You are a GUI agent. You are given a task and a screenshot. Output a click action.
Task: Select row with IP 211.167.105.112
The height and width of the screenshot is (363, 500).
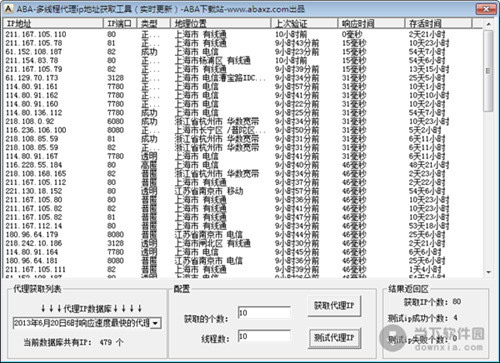click(x=243, y=182)
